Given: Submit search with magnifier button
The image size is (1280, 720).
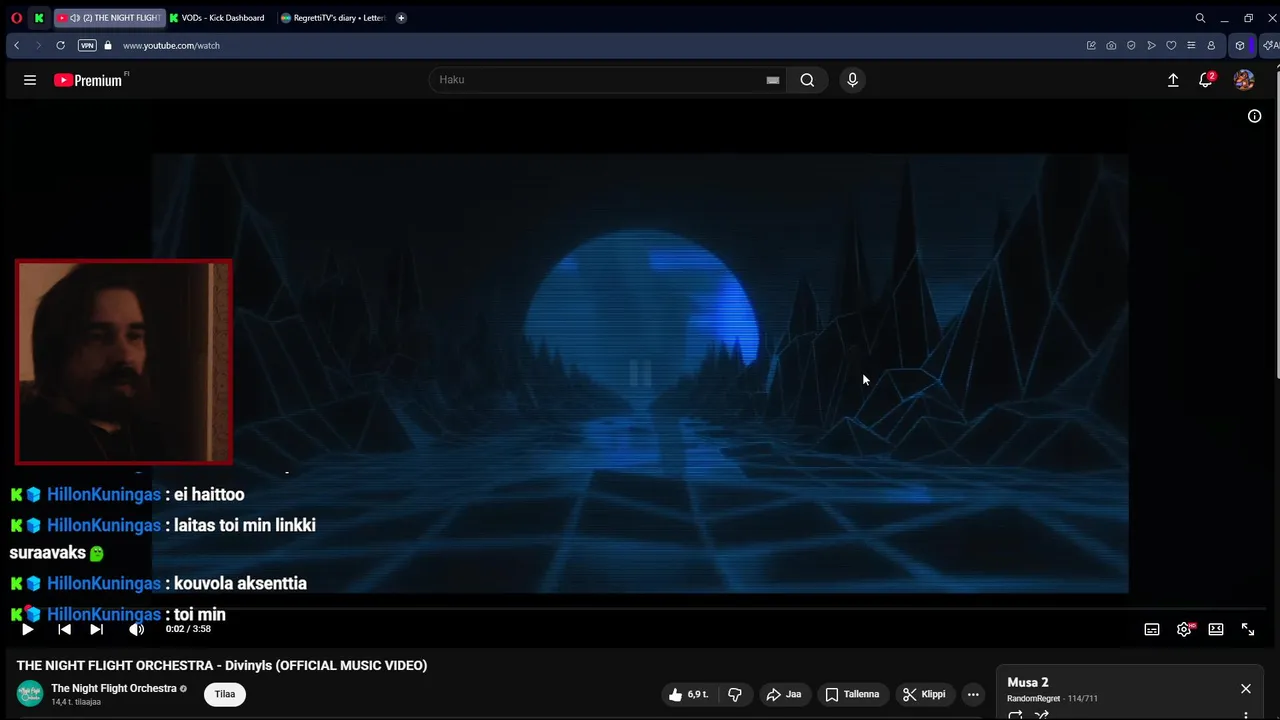Looking at the screenshot, I should pyautogui.click(x=807, y=80).
